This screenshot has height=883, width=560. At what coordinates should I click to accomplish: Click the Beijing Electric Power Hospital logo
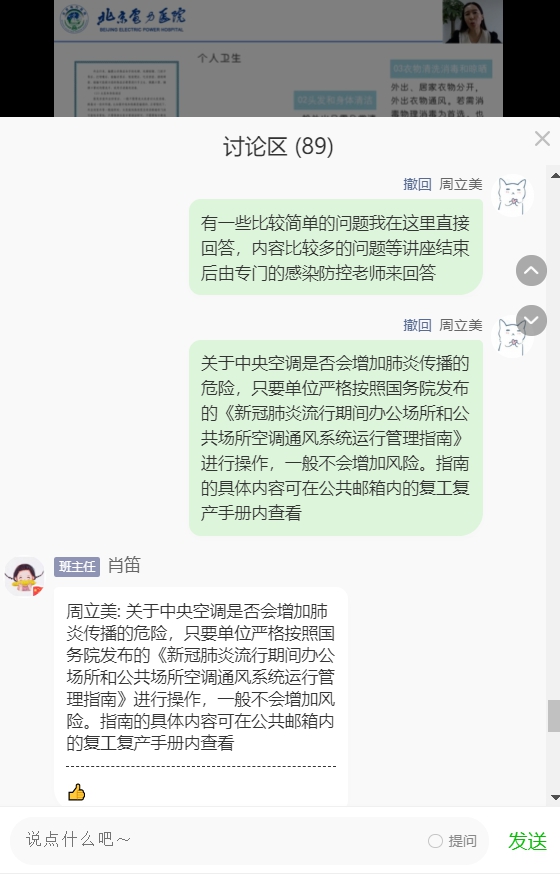coord(123,19)
